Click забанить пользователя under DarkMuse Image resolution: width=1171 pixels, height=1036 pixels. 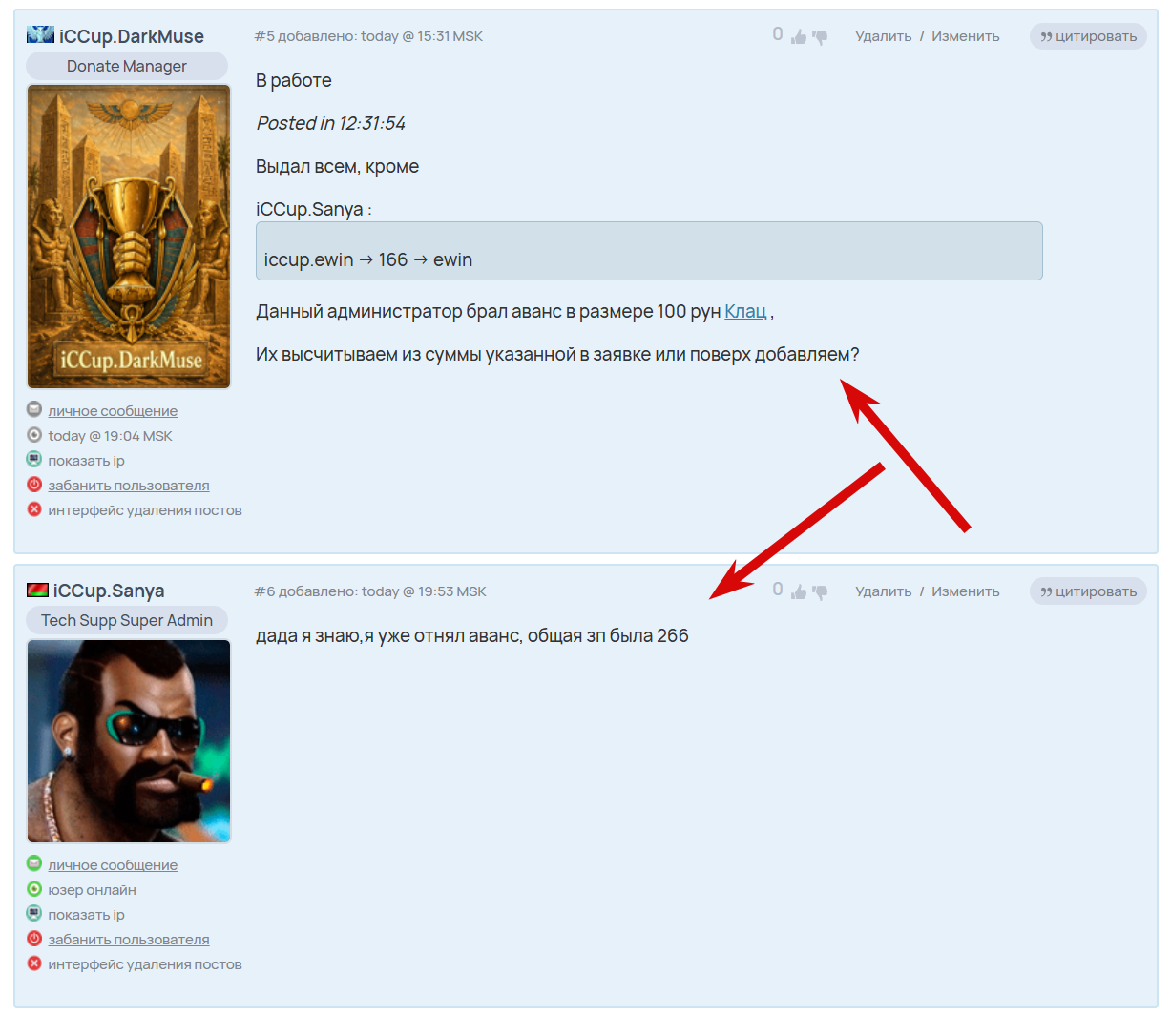pos(129,486)
